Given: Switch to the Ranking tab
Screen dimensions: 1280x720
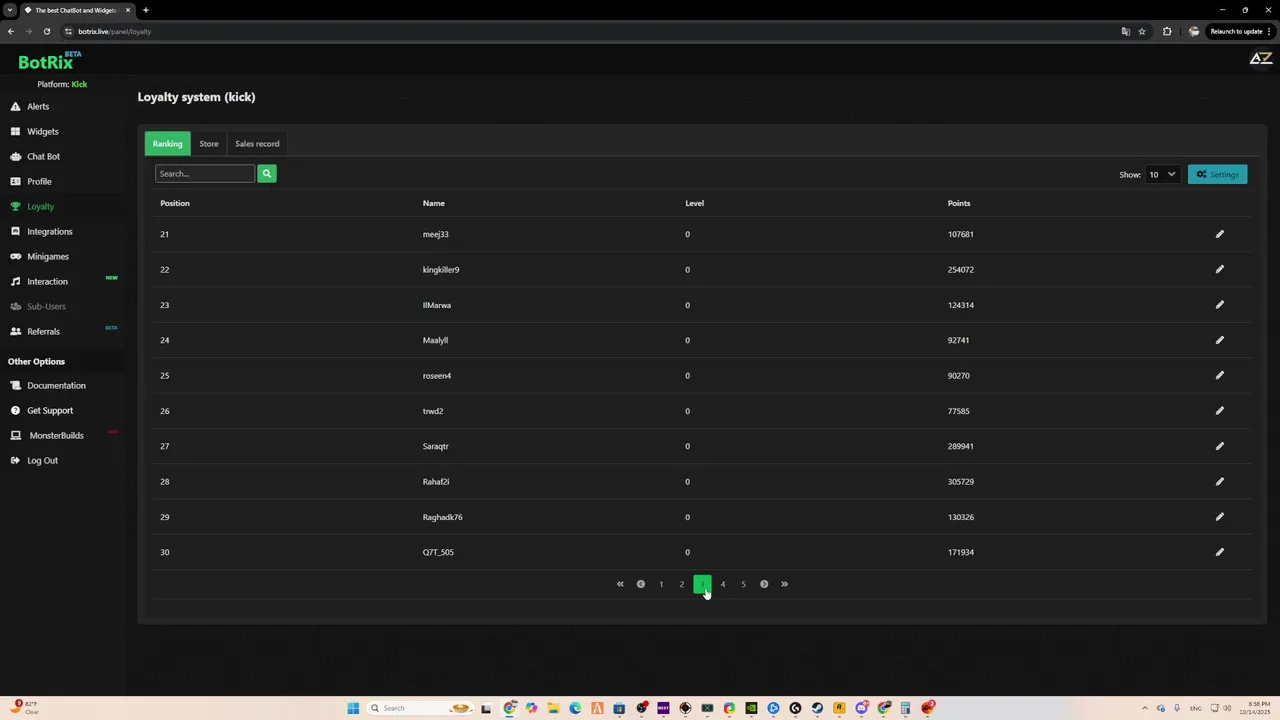Looking at the screenshot, I should pos(167,144).
